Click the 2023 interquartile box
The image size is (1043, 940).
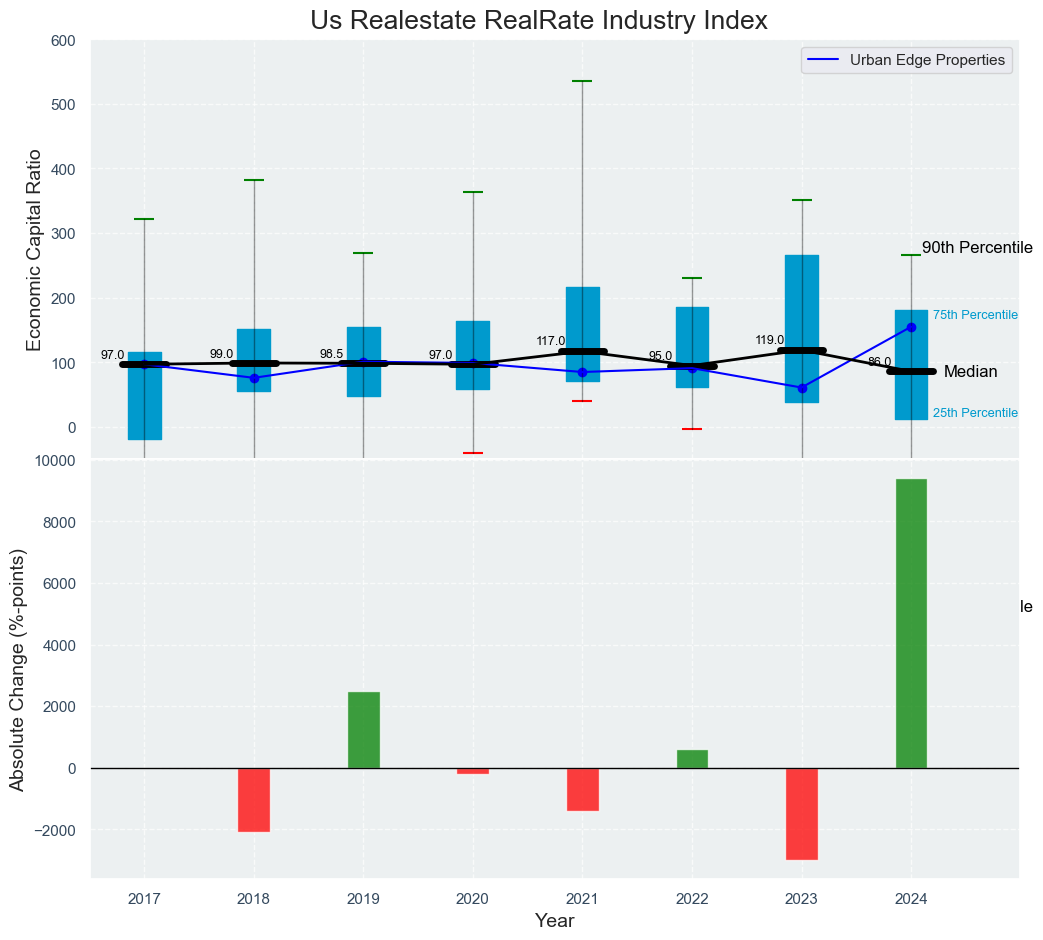(x=802, y=329)
